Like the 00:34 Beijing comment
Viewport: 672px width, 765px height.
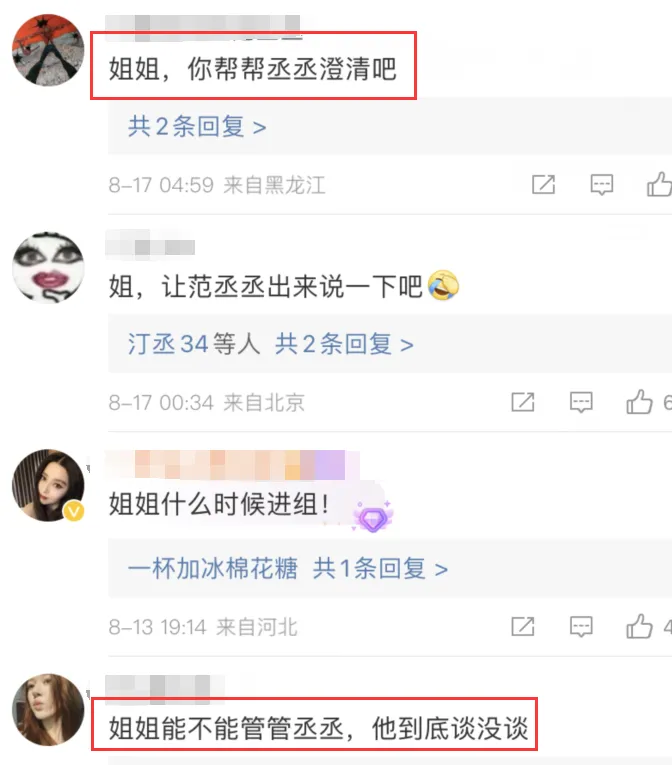[639, 402]
